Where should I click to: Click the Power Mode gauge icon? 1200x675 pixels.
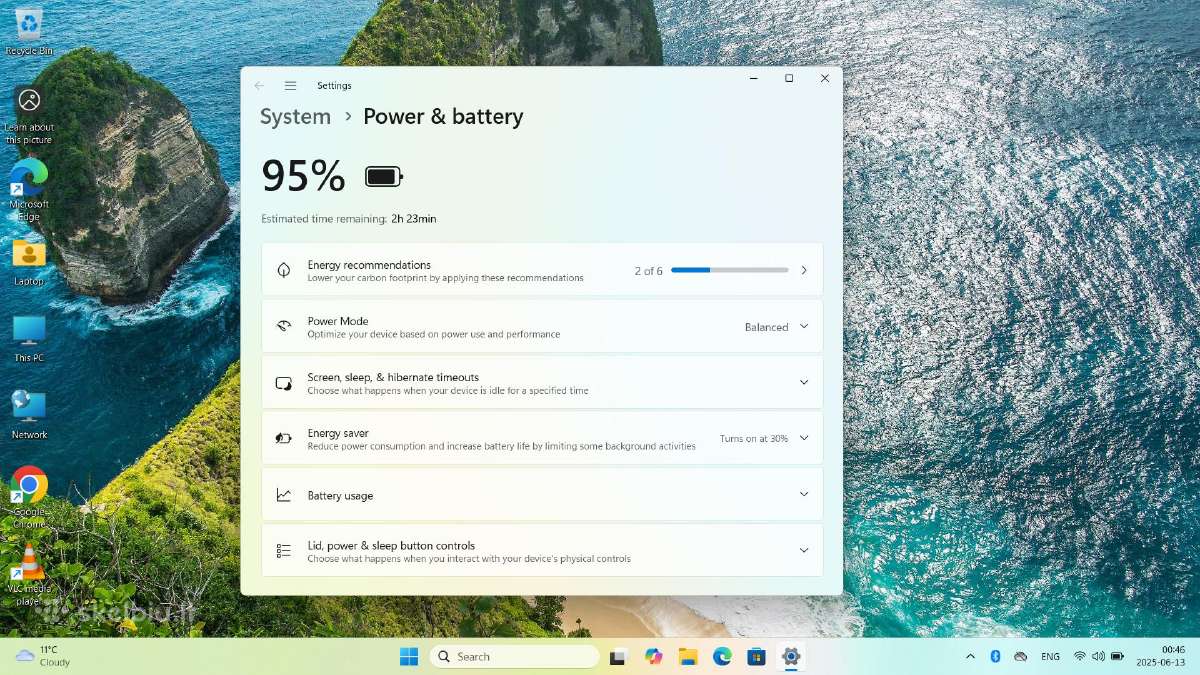[284, 326]
